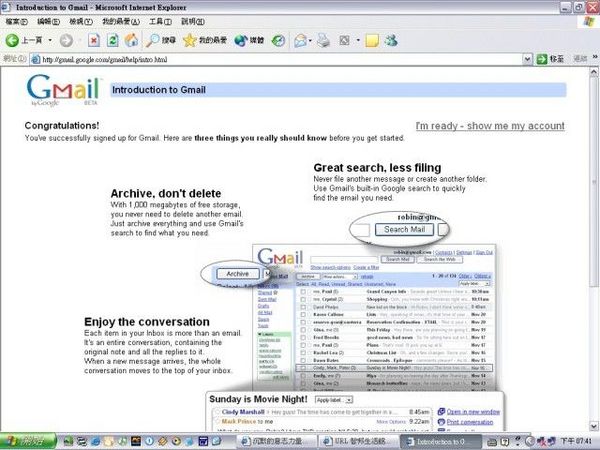Open the Search magnifier toolbar button
Screen dimensions: 600x450
(x=161, y=40)
